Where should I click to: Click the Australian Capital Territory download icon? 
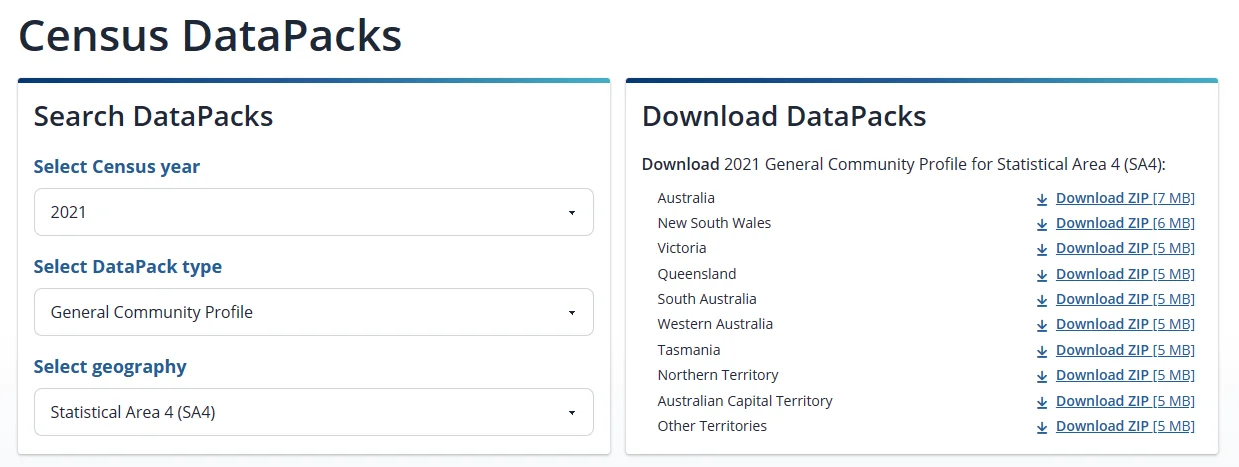coord(1042,402)
